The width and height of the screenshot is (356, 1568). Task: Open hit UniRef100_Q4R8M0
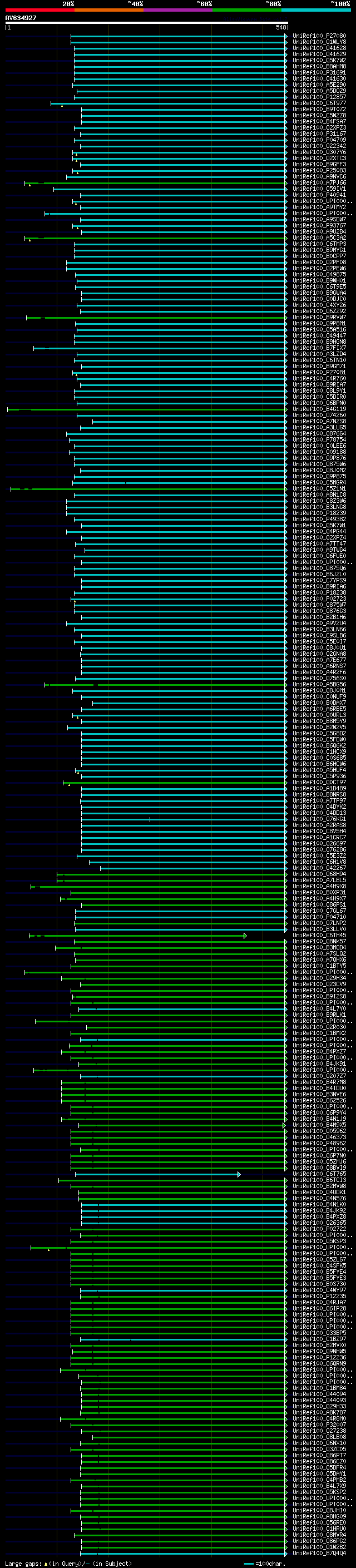point(319,1419)
